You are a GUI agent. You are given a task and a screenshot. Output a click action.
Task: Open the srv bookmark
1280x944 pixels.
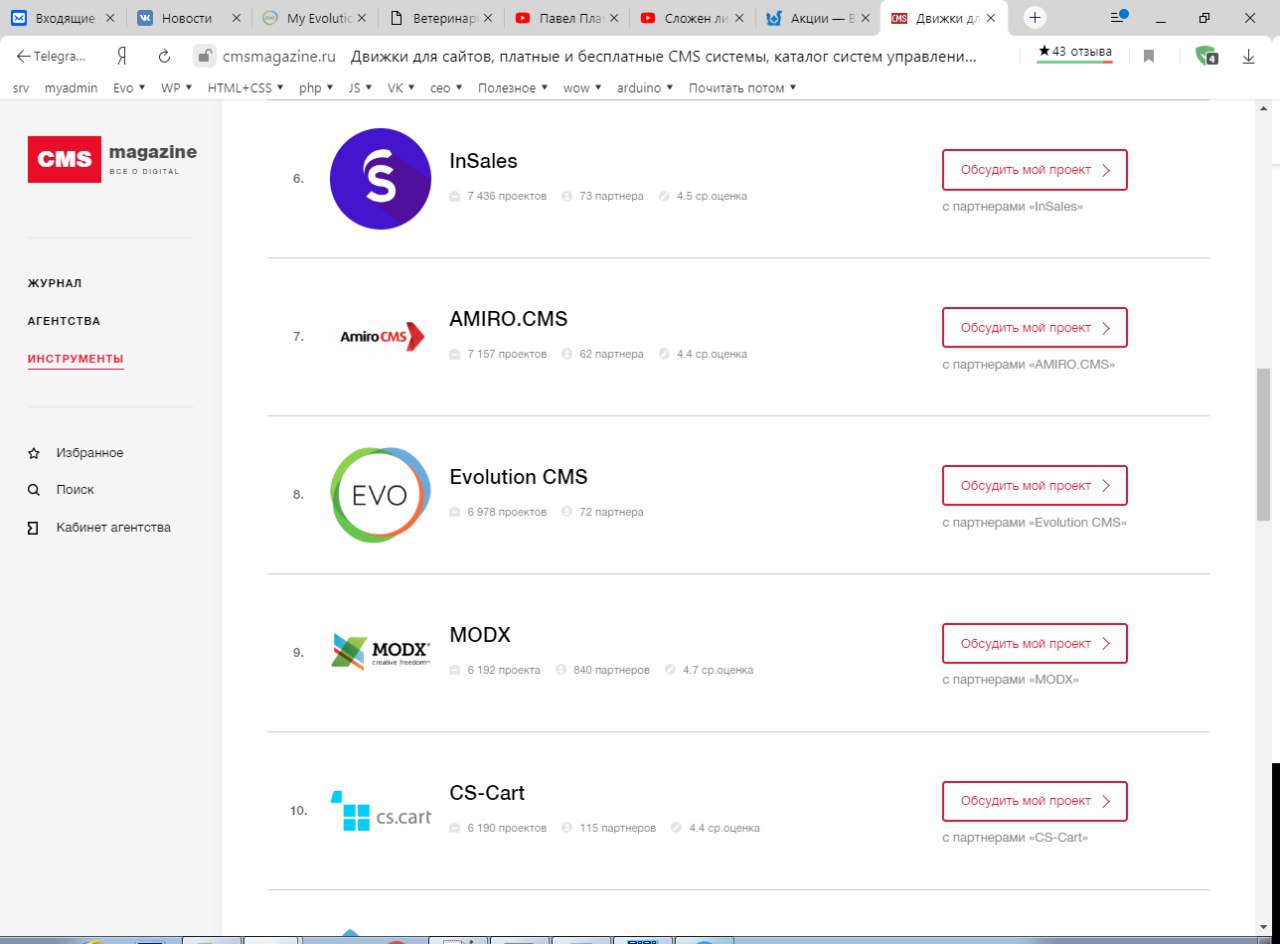tap(21, 88)
